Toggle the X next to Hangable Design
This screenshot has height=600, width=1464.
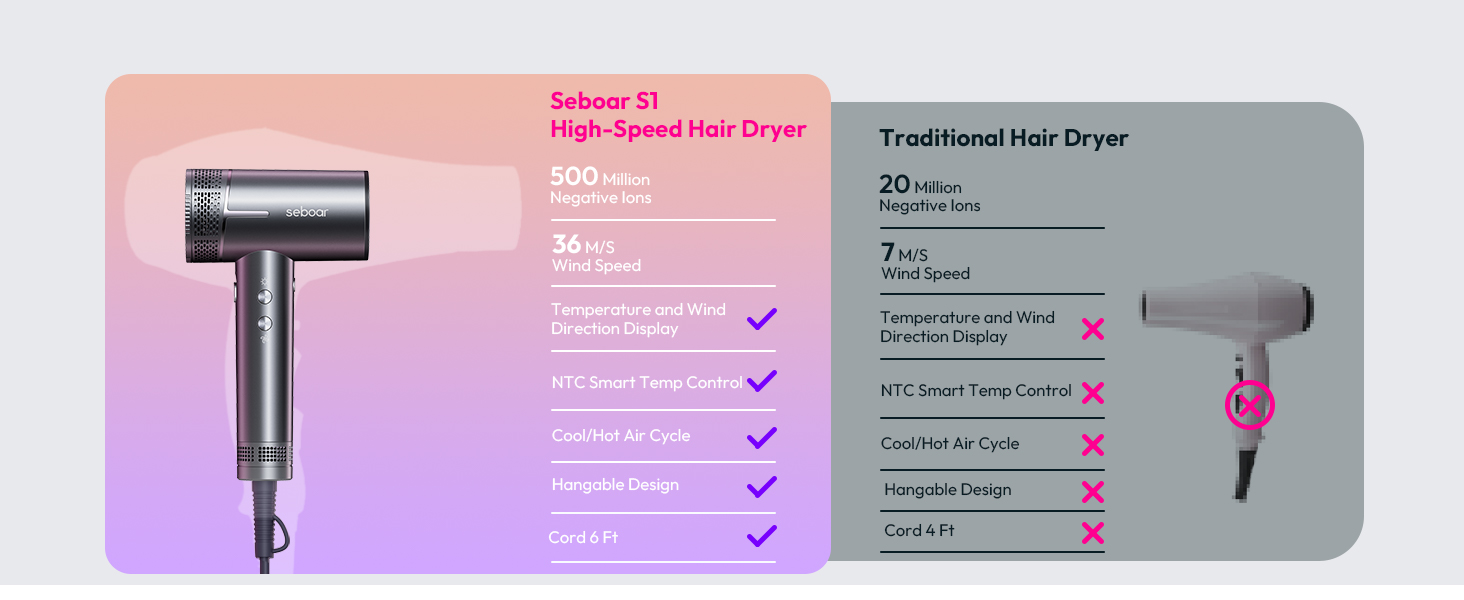point(1093,490)
